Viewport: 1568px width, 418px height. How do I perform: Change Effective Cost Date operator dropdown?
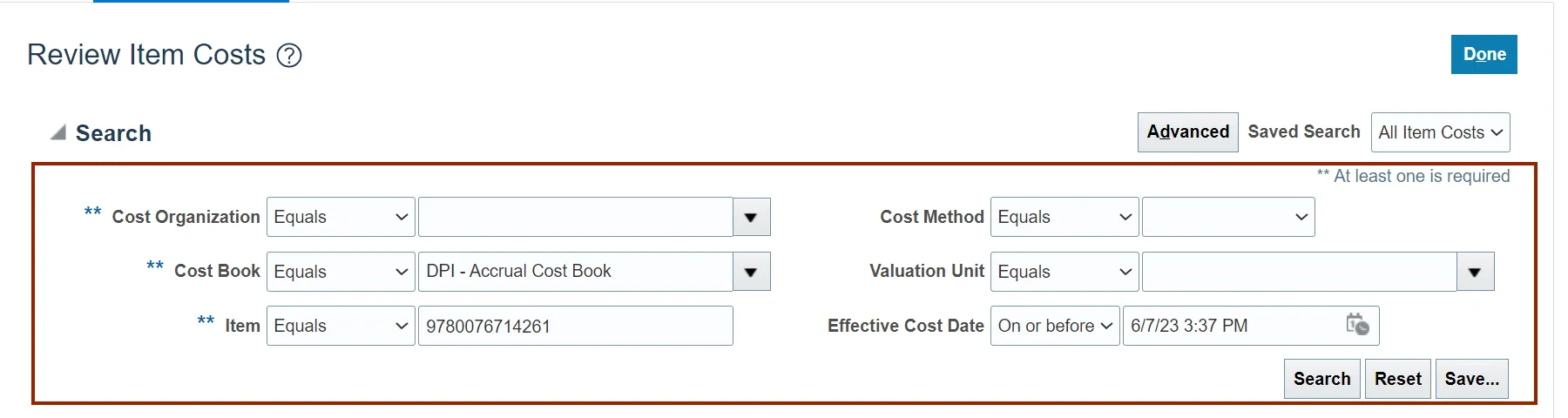pos(1054,326)
